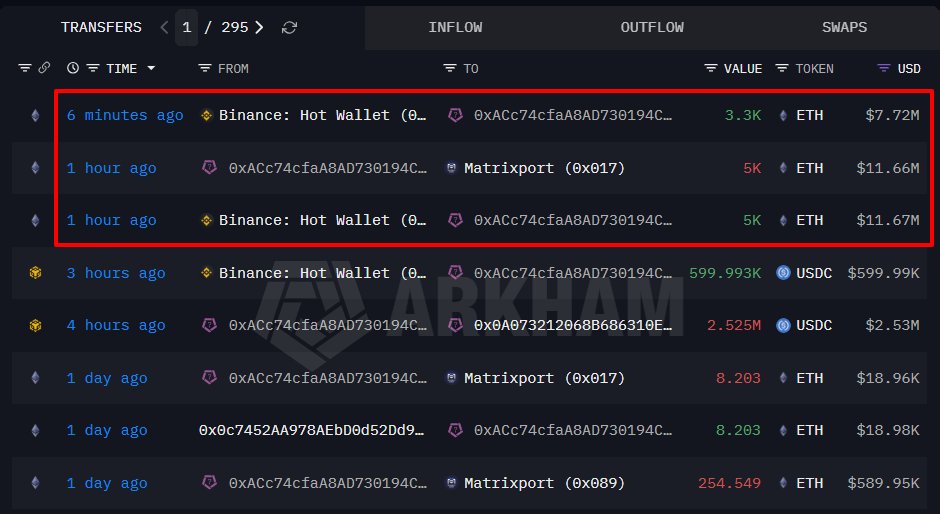Go to next transfers page arrow
This screenshot has width=940, height=514.
[259, 28]
